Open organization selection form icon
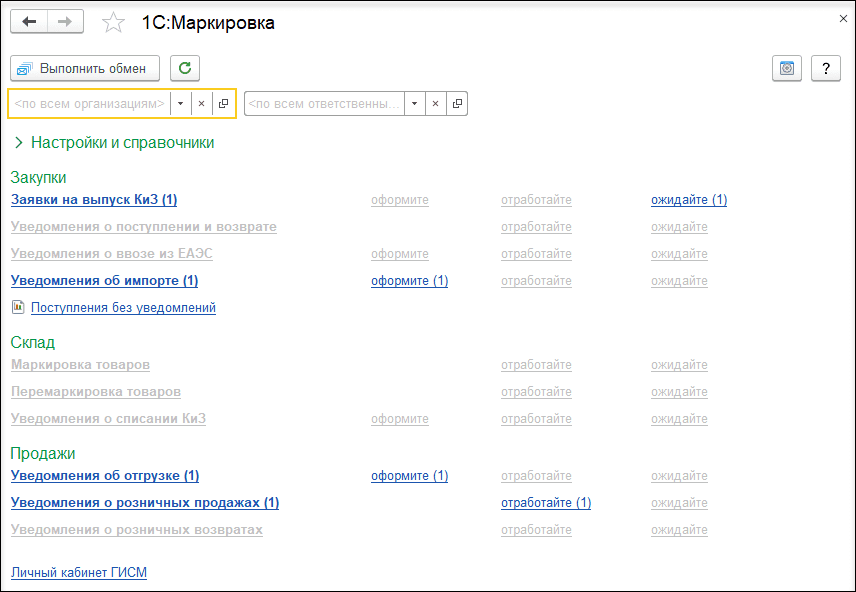Screen dimensions: 856x592 (223, 104)
